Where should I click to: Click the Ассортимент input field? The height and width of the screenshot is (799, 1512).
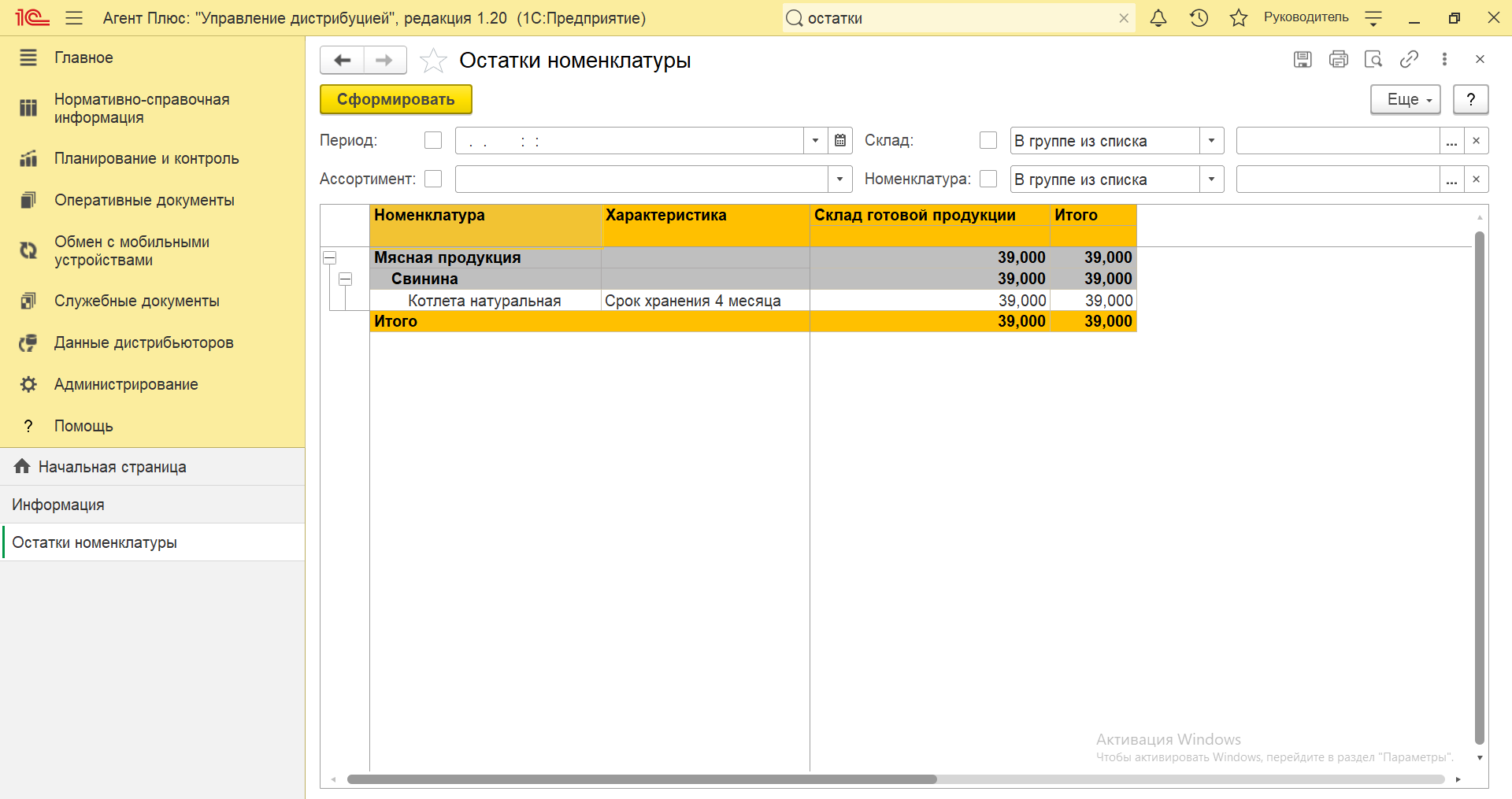[x=642, y=179]
